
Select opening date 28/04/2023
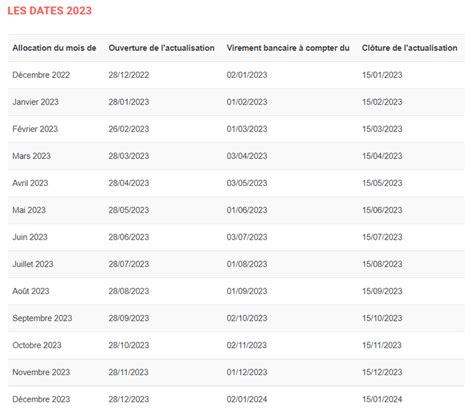(129, 183)
